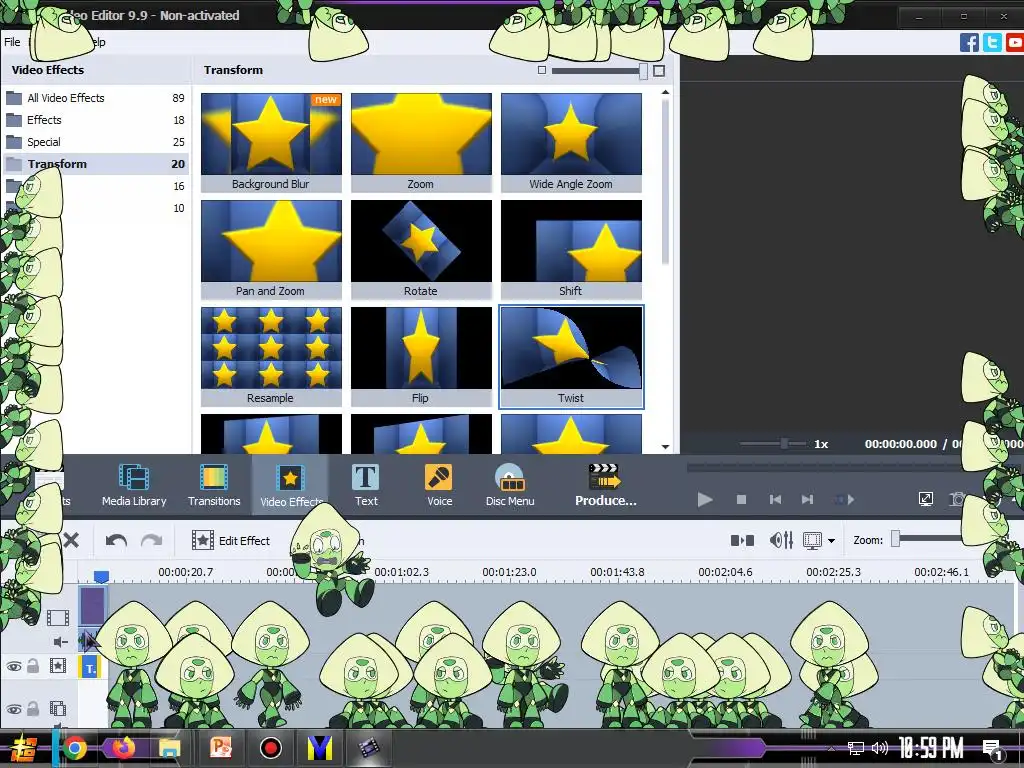
Task: Mute the main video audio track
Action: point(61,643)
